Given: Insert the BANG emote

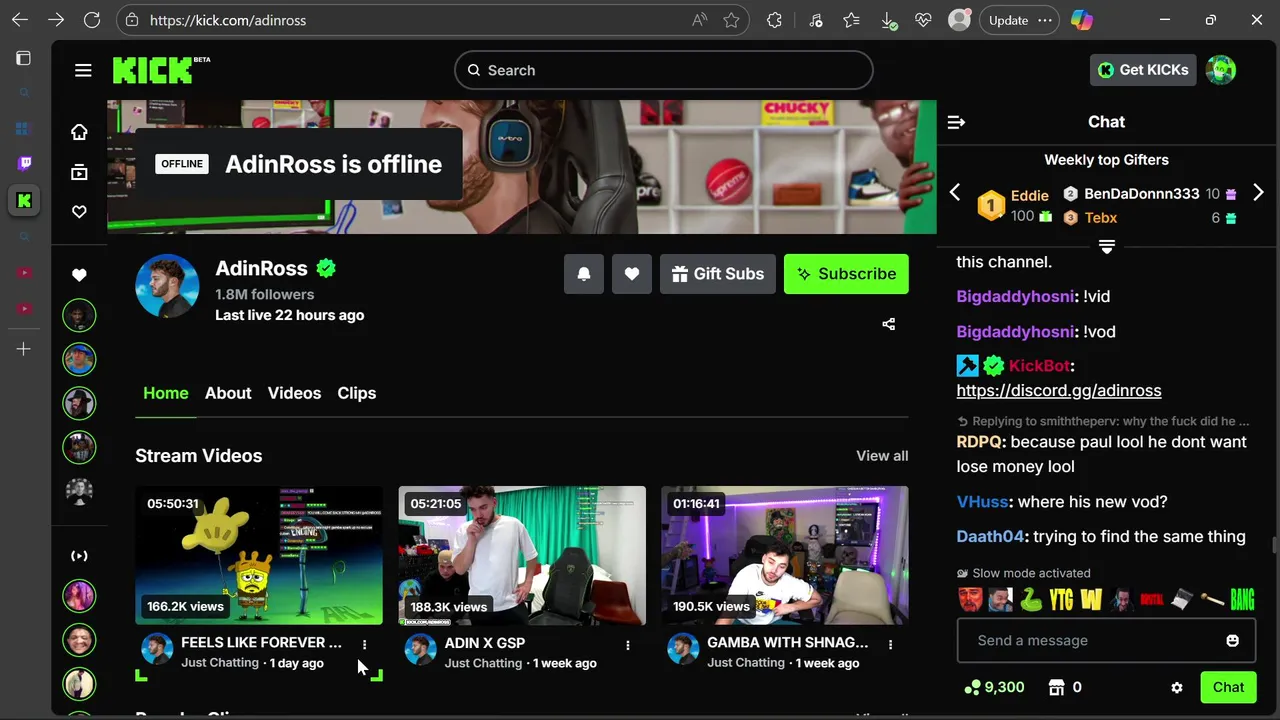Looking at the screenshot, I should (x=1242, y=600).
